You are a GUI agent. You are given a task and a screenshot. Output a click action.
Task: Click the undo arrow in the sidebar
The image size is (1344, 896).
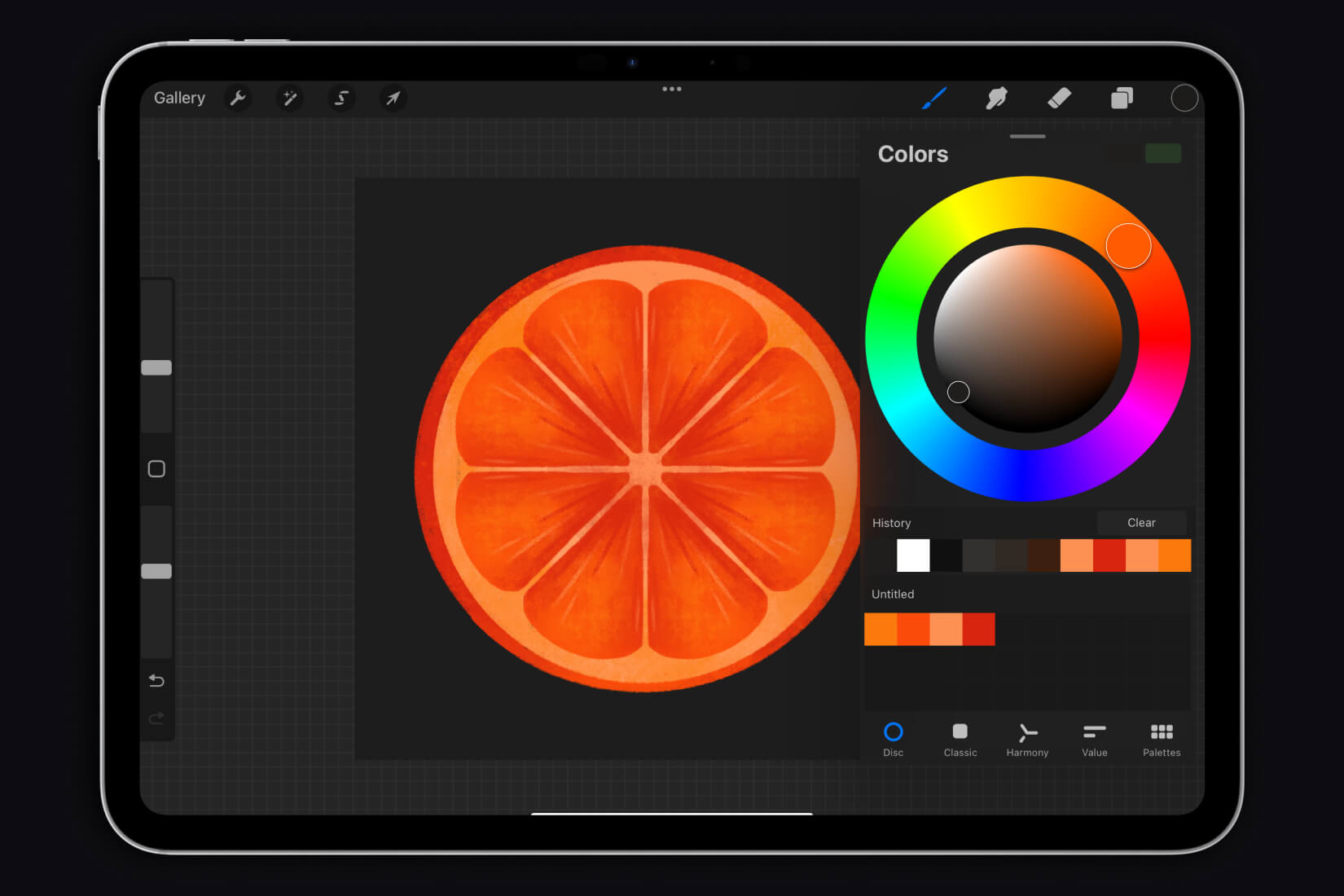click(x=156, y=680)
